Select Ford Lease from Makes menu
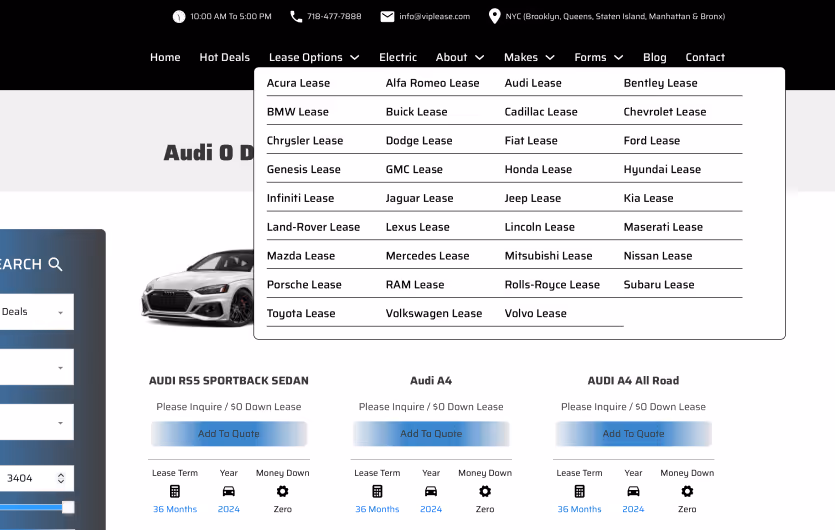This screenshot has height=530, width=835. click(652, 141)
